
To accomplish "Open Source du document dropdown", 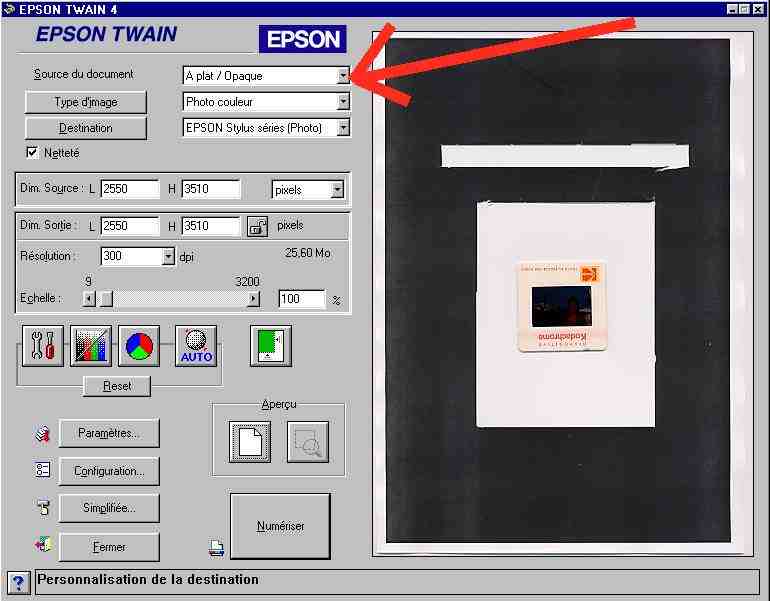I will pyautogui.click(x=343, y=76).
